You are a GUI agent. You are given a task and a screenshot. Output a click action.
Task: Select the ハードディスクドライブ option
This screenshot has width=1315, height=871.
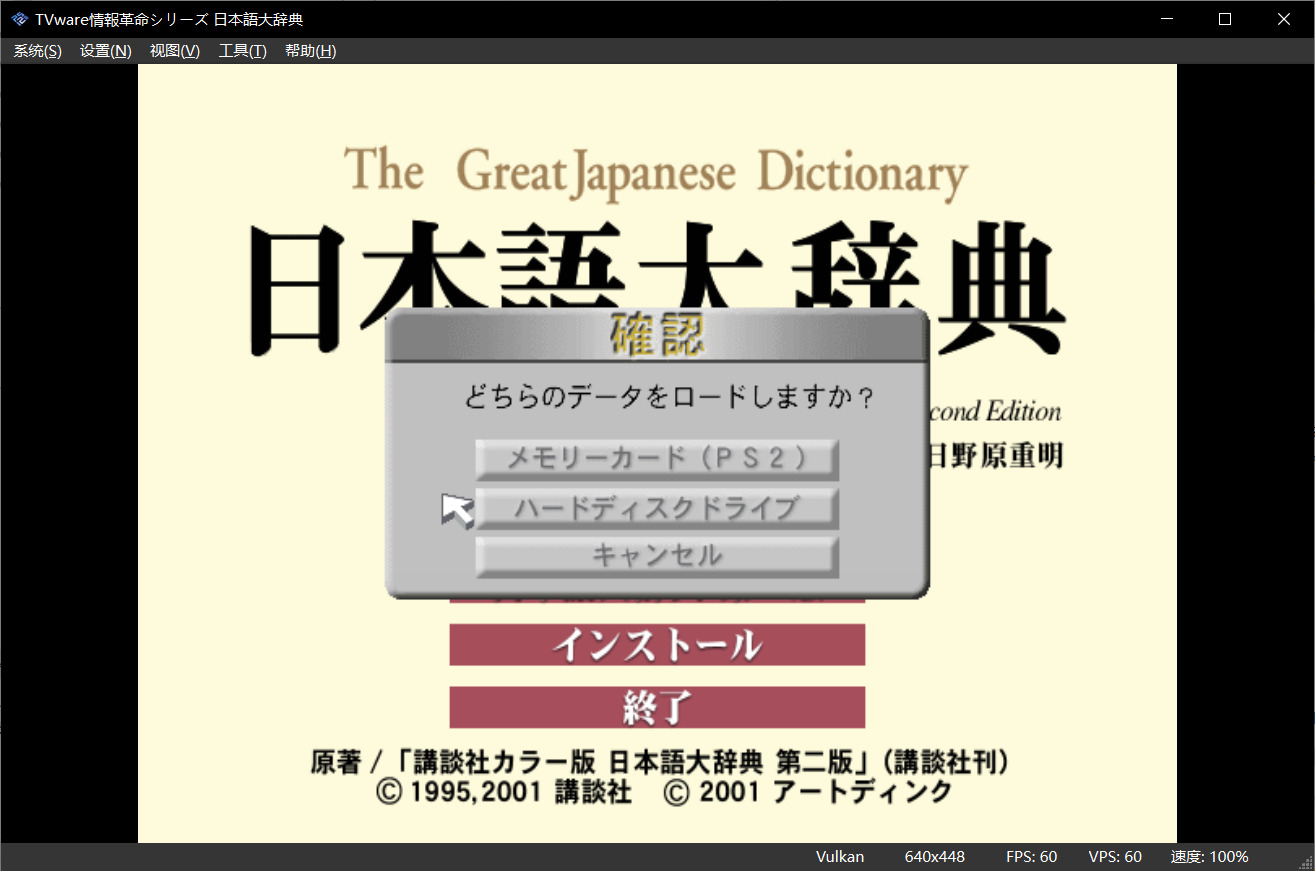click(656, 508)
